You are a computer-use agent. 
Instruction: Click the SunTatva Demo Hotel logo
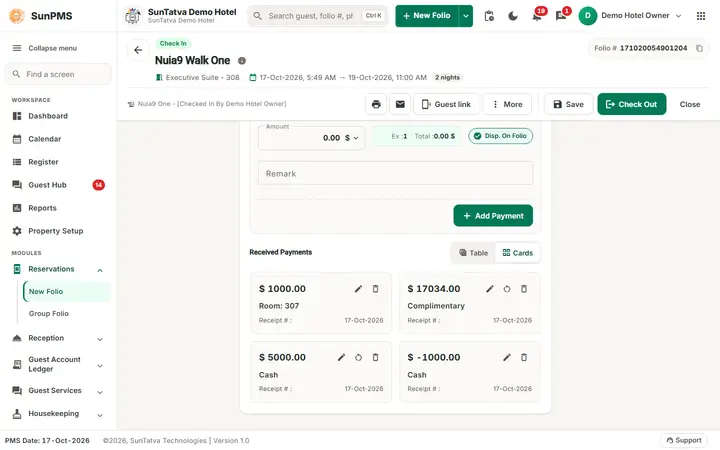click(x=133, y=16)
